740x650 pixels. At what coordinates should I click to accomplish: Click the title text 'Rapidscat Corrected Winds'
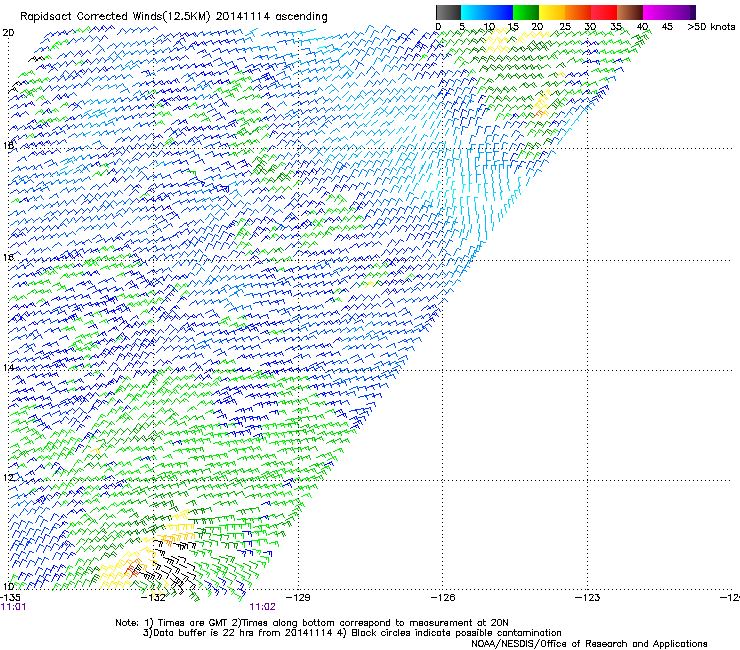(x=91, y=16)
